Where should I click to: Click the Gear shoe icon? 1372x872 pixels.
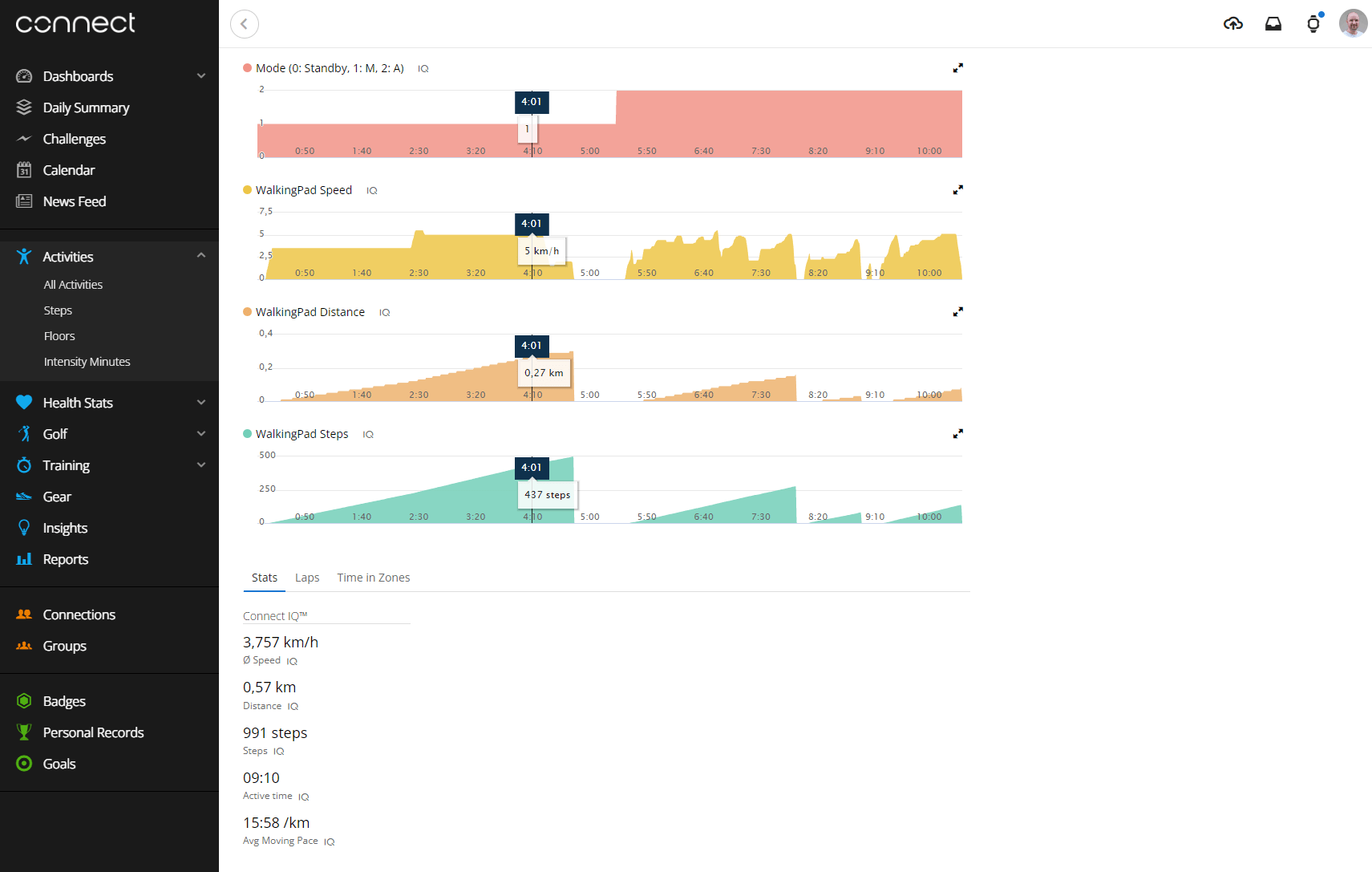pos(24,497)
